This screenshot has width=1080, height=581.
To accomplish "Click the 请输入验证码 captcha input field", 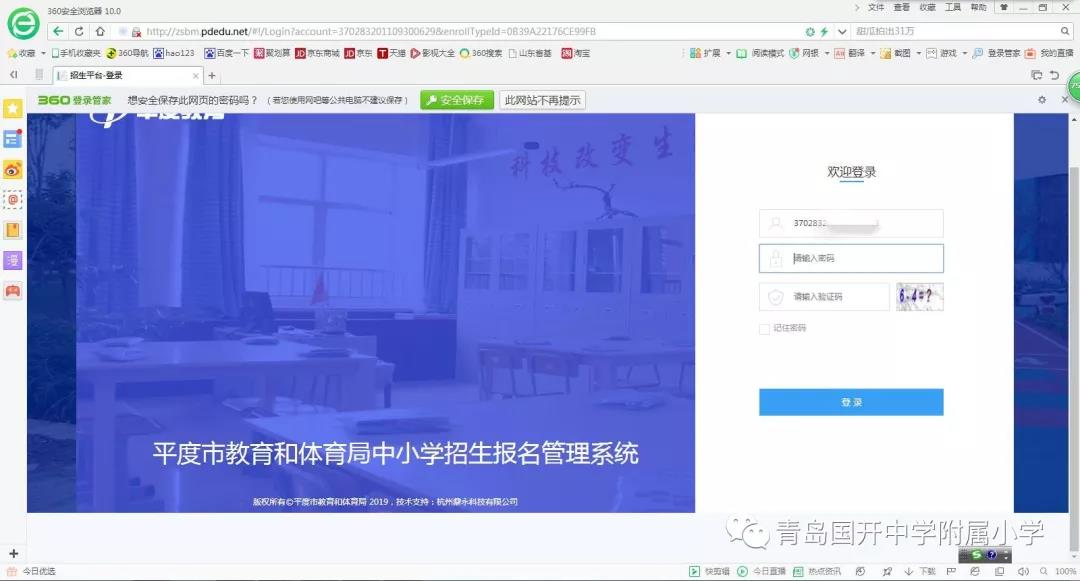I will [824, 297].
